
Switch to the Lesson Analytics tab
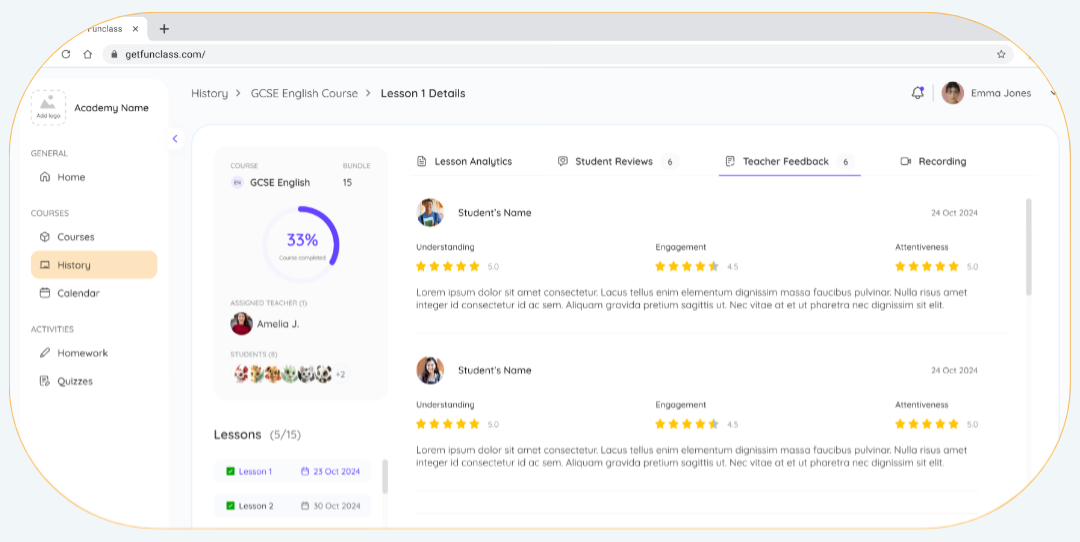(x=465, y=161)
